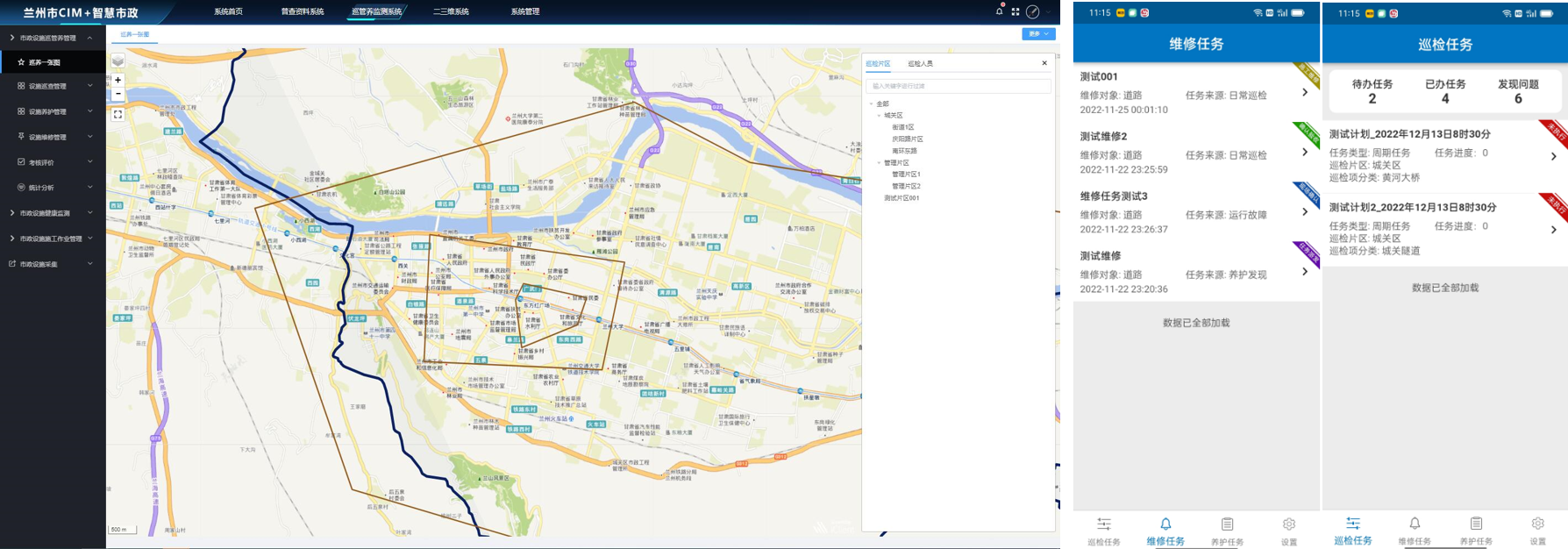
Task: Select 系统首页 in the top navigation
Action: click(228, 11)
